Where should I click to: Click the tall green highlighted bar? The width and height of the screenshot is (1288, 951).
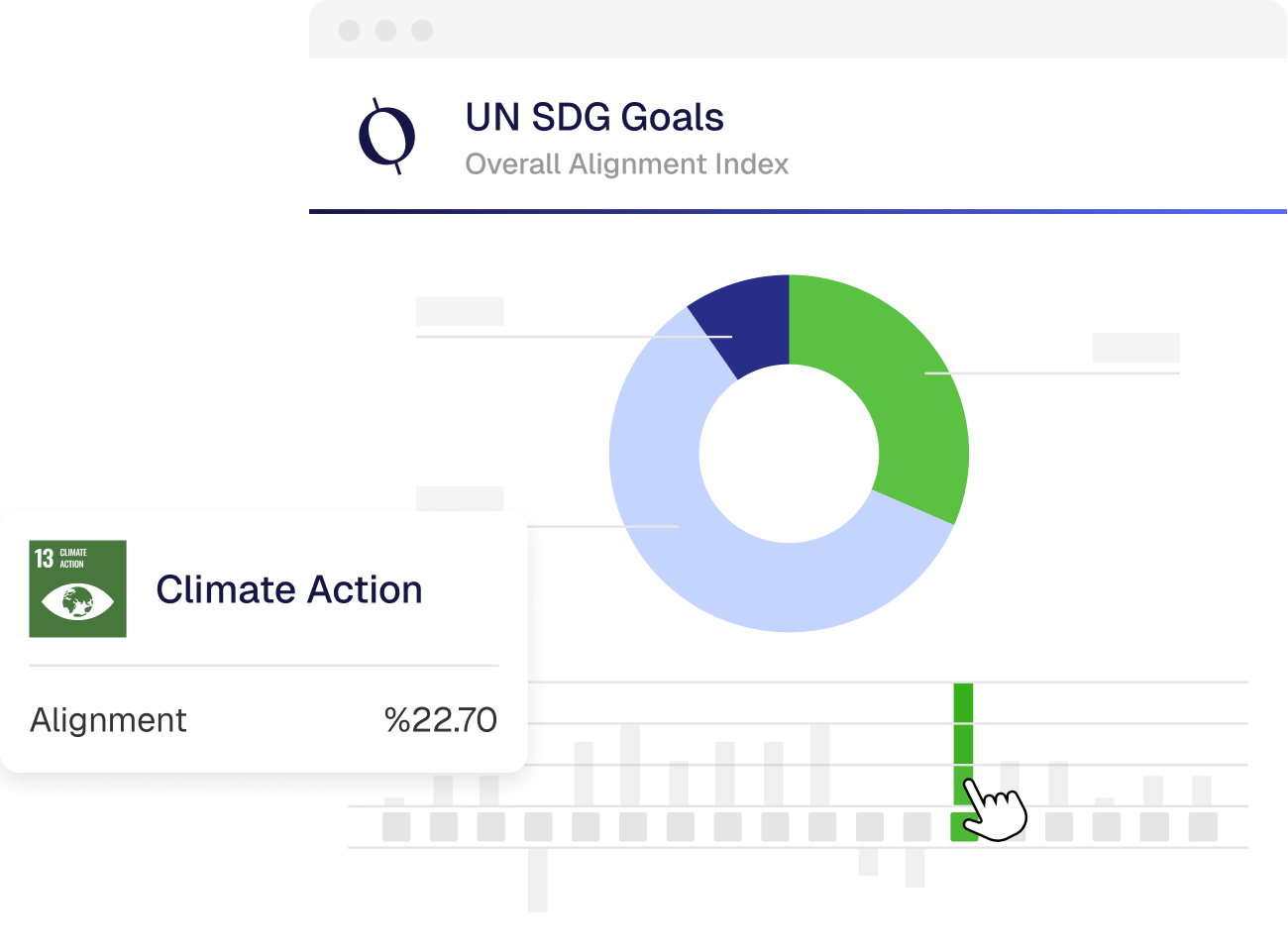(x=963, y=733)
